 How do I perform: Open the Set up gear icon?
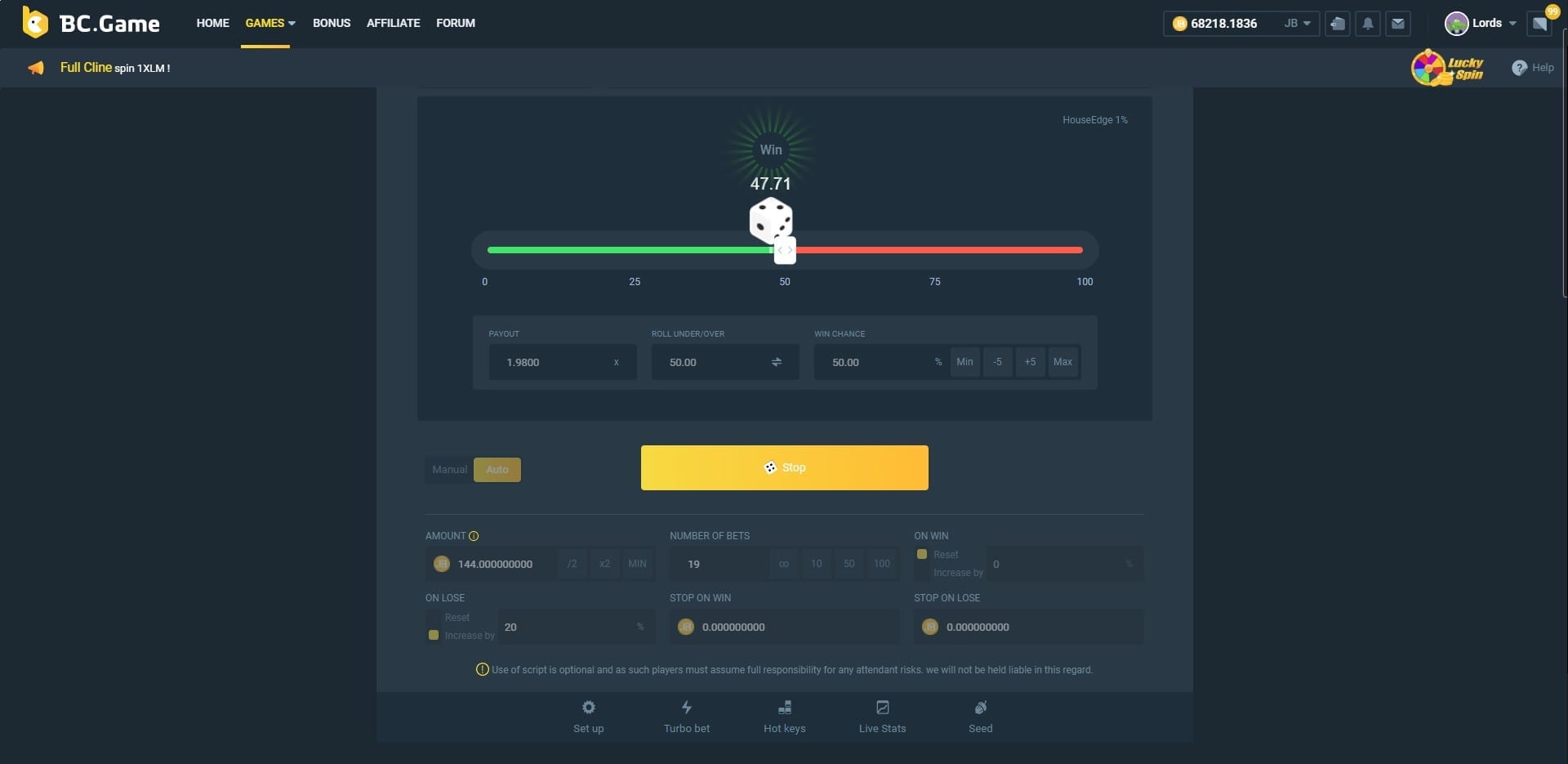588,708
